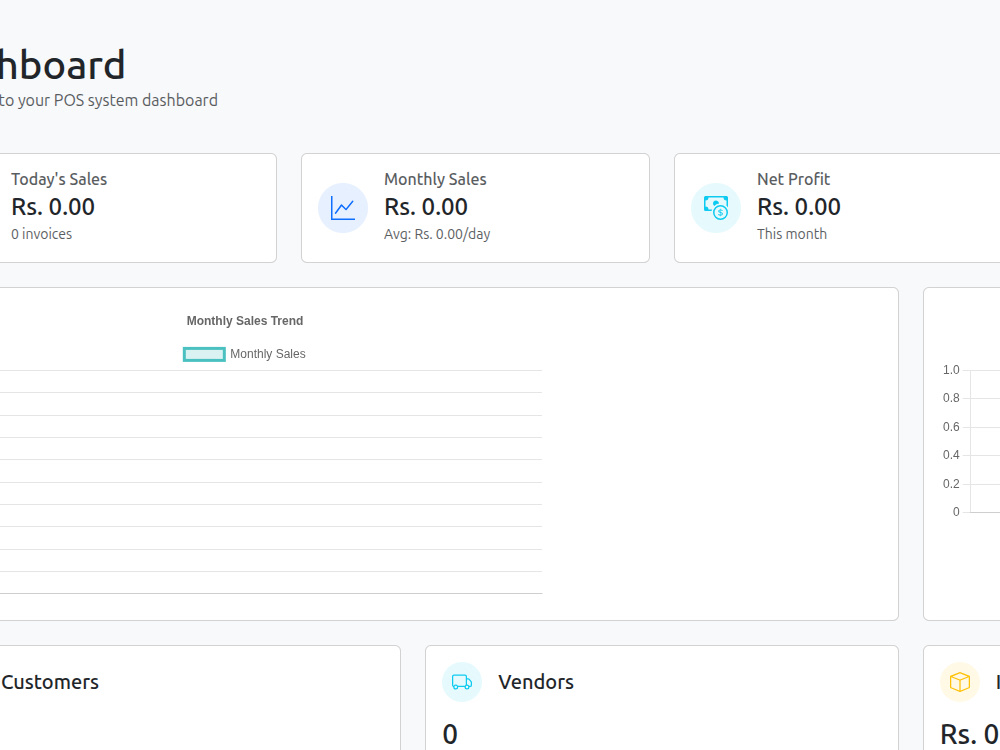Click the 0.4 axis label

[x=951, y=455]
